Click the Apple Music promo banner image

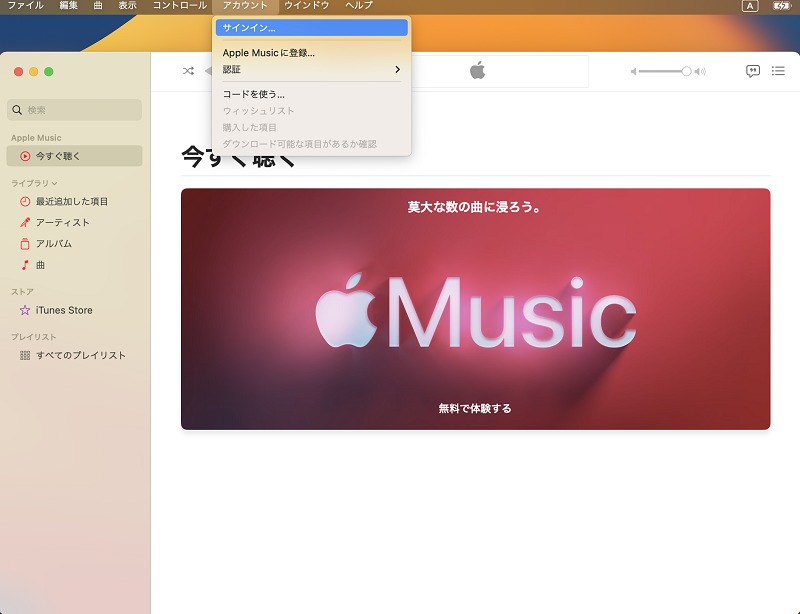click(x=476, y=309)
